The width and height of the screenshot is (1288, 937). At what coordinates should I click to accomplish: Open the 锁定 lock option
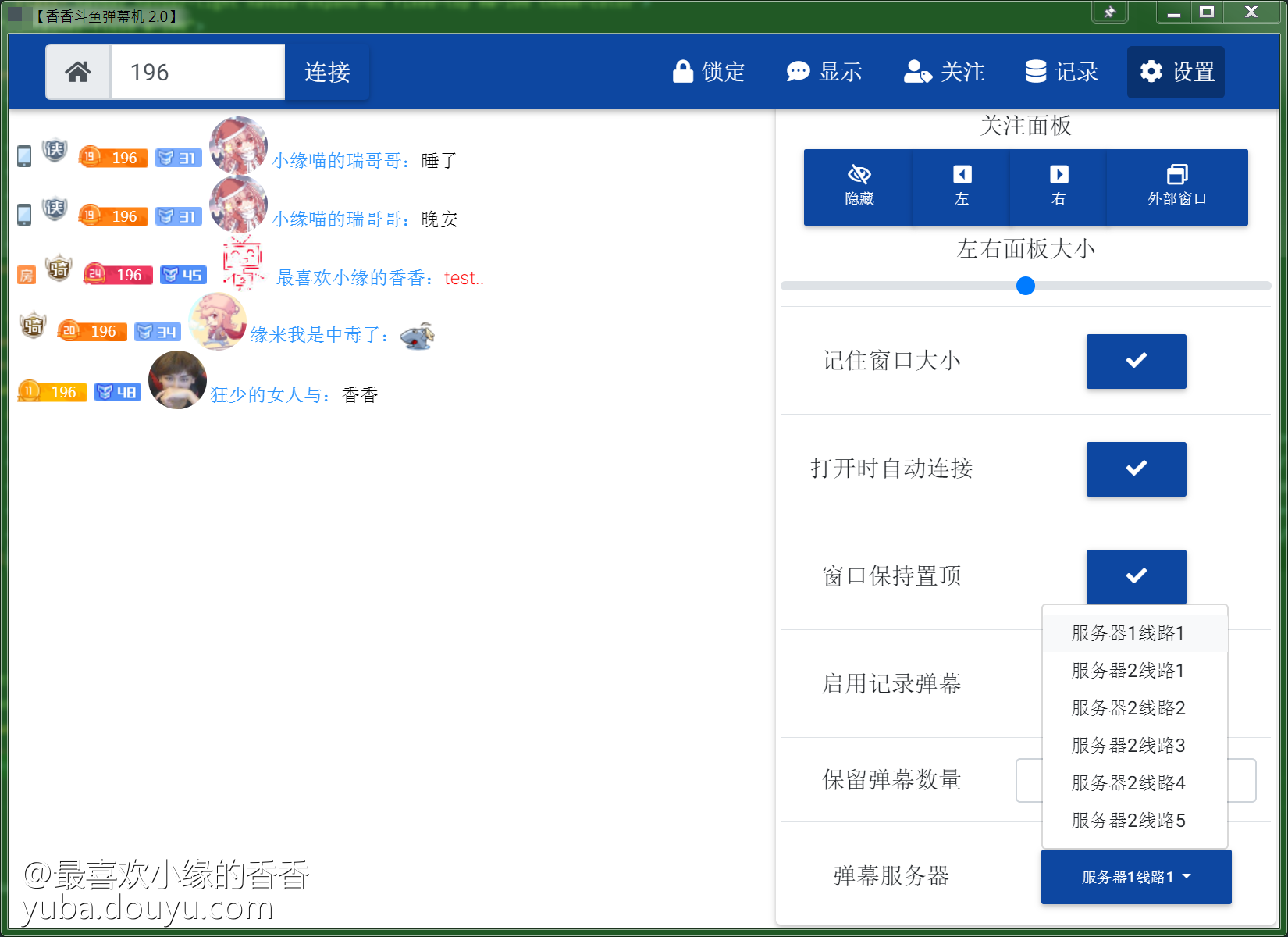(x=709, y=73)
